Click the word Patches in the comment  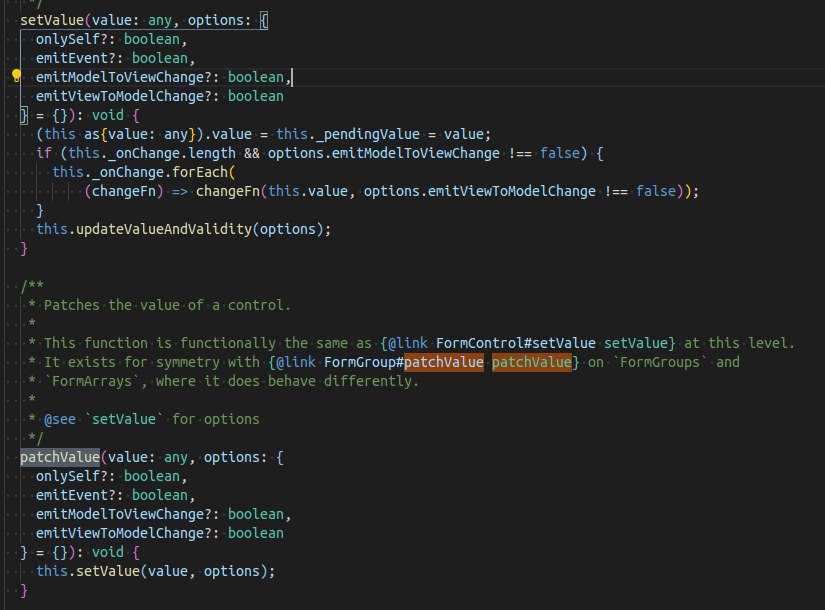point(72,305)
